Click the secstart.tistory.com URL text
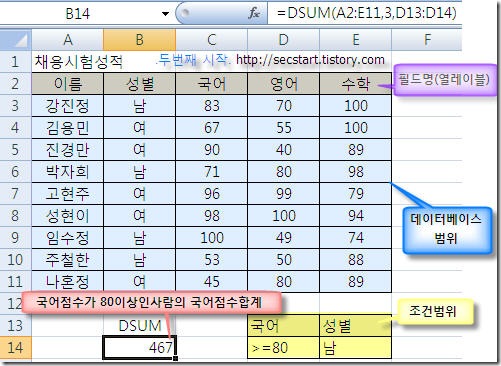The height and width of the screenshot is (366, 501). [x=310, y=60]
